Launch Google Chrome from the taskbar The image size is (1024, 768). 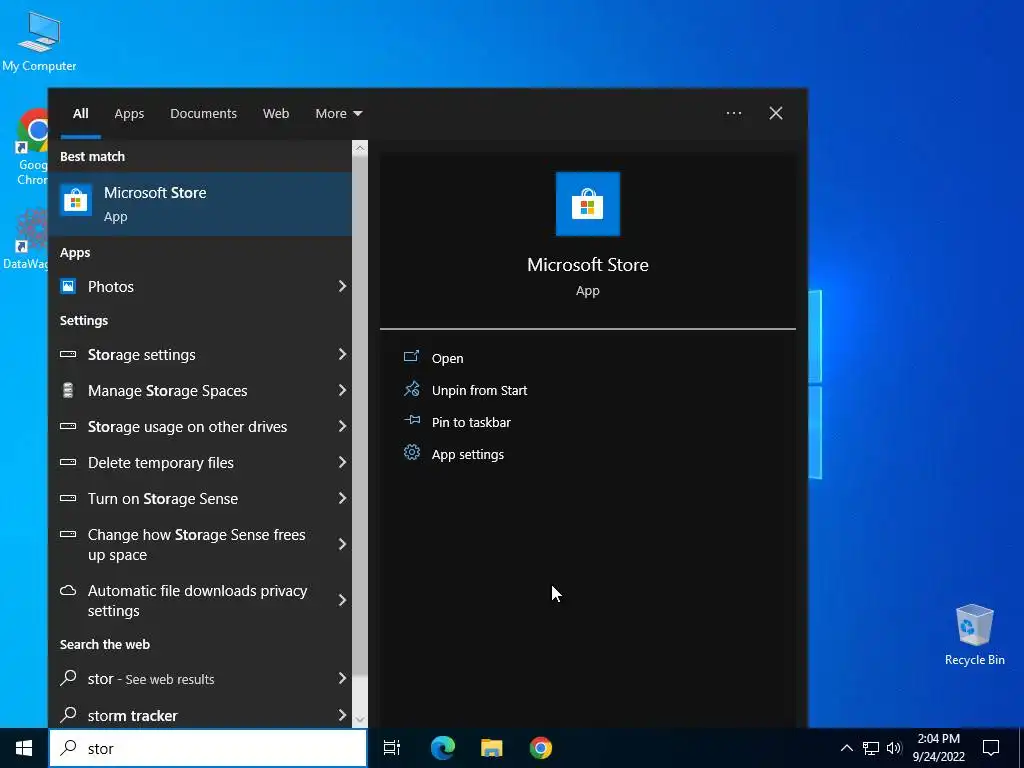click(541, 748)
